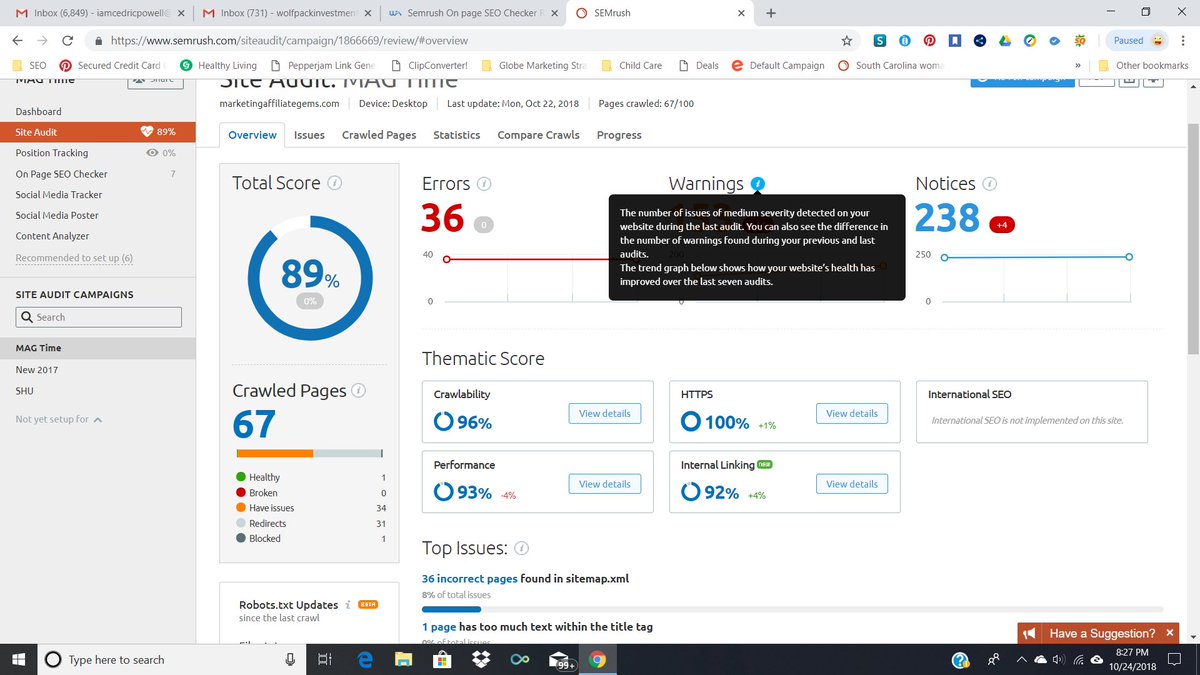View details for Crawlability score
This screenshot has height=675, width=1200.
pos(604,413)
